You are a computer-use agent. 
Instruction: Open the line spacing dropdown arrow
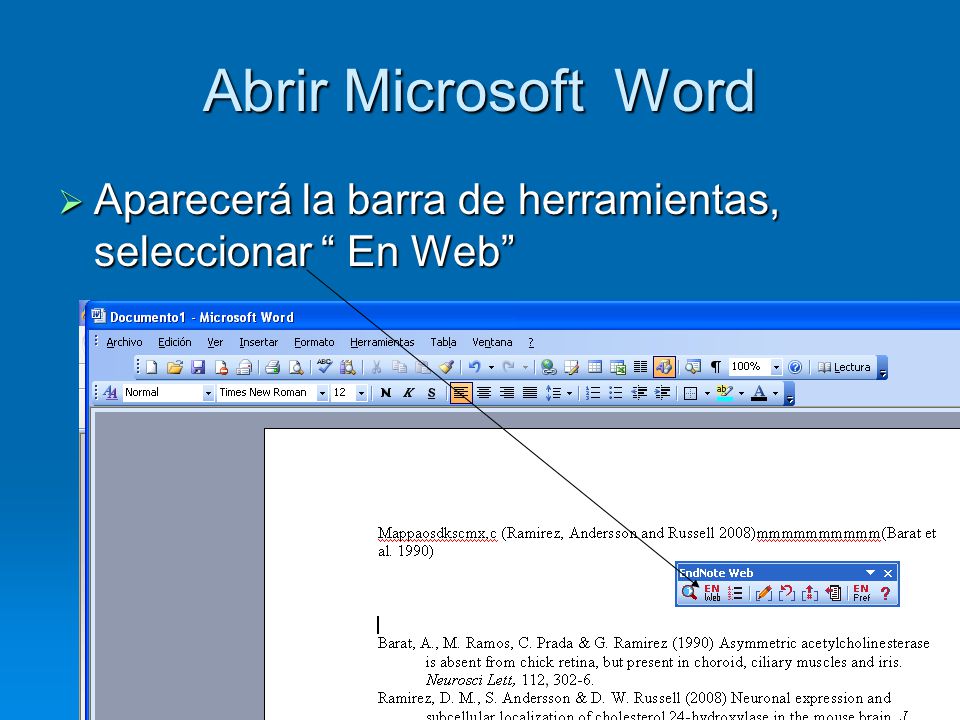pos(570,392)
